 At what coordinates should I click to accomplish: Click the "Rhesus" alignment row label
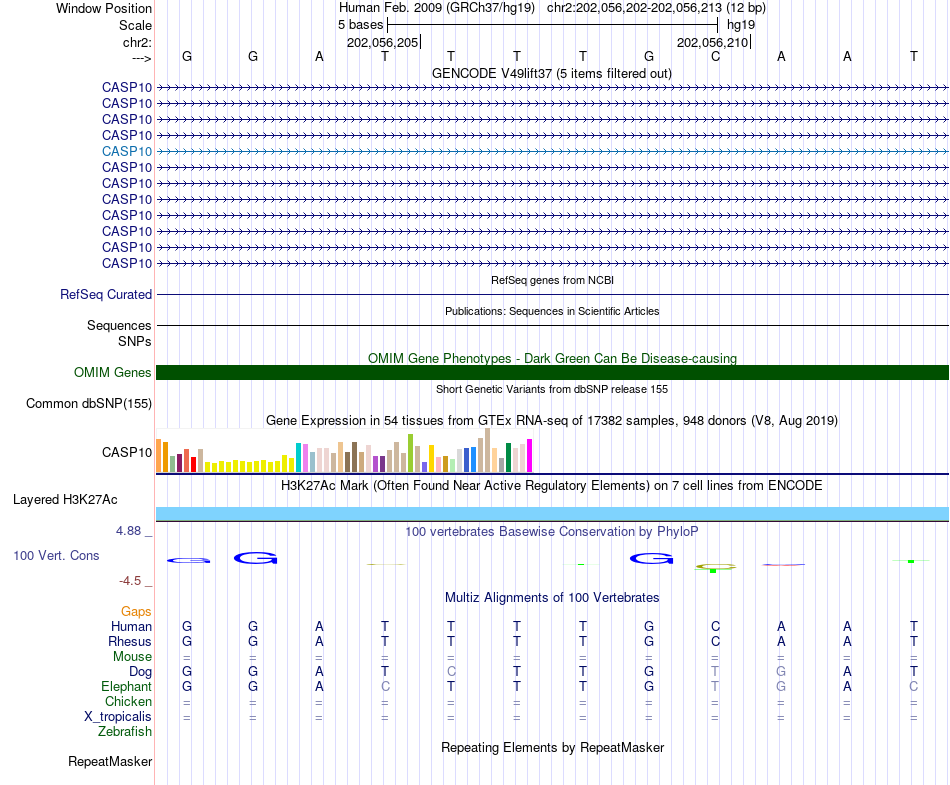[x=130, y=641]
